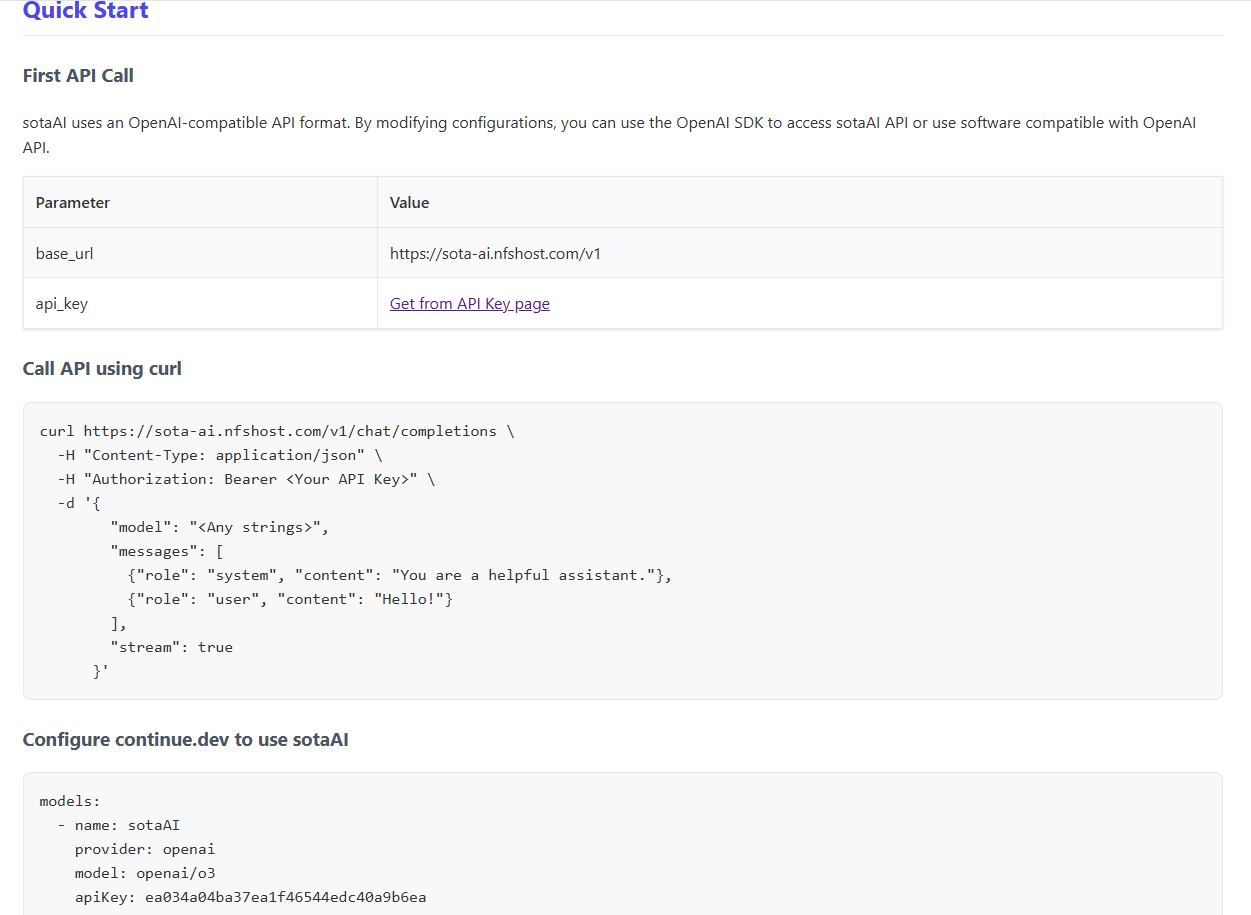
Task: Click the 'Authorization: Bearer' code line
Action: click(246, 479)
